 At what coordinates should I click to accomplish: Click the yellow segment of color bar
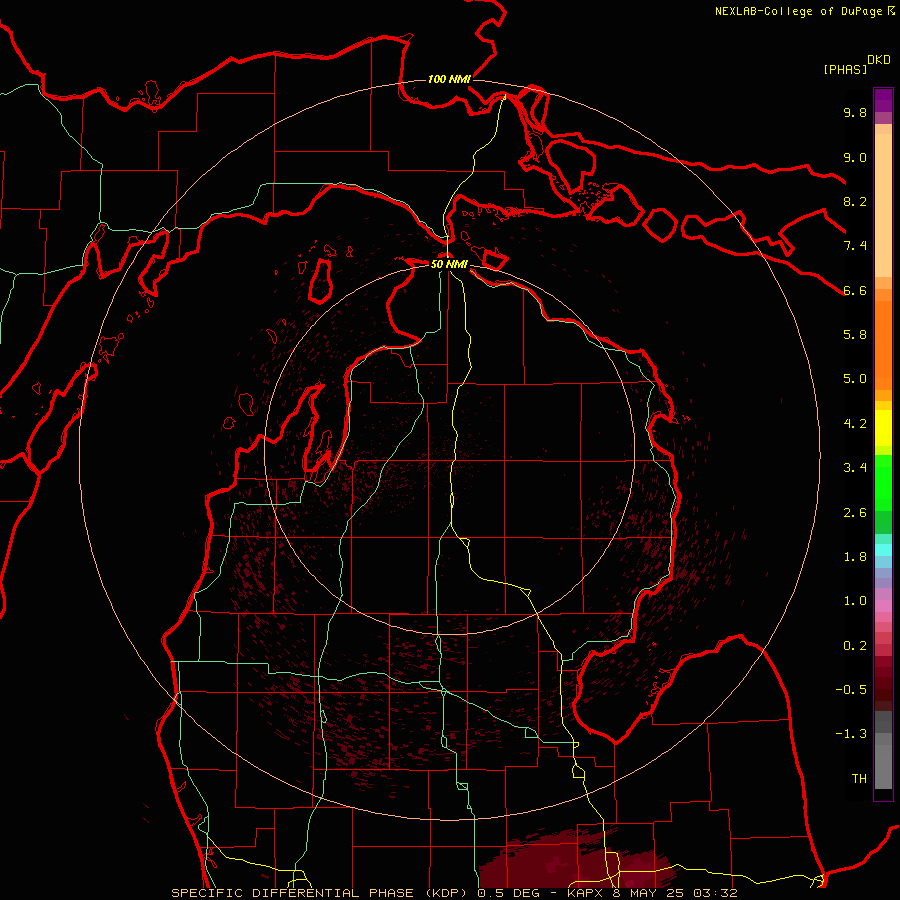(x=883, y=428)
